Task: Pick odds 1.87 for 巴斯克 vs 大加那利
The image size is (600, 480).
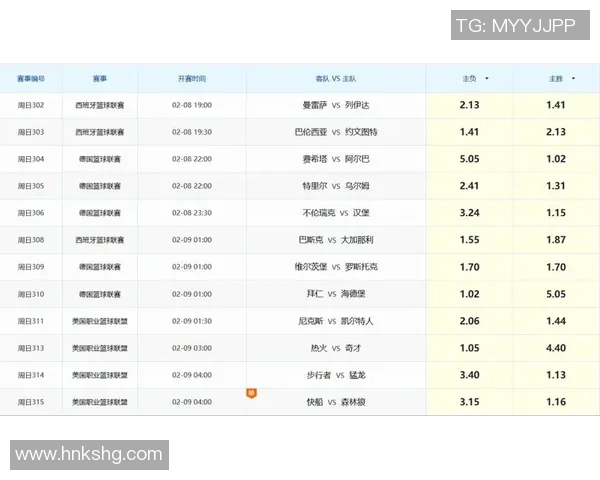Action: click(556, 240)
